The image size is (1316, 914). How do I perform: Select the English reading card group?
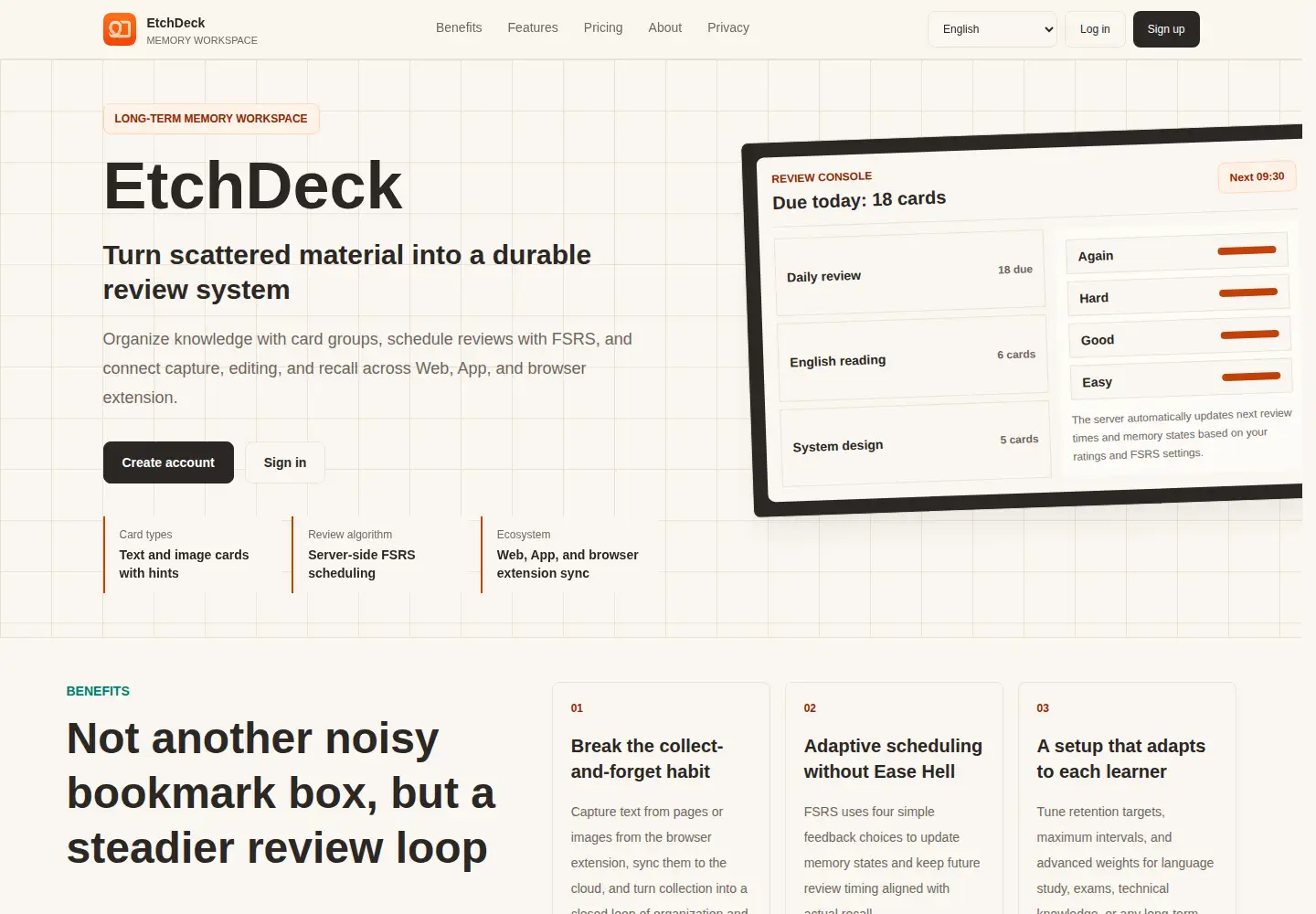[x=912, y=358]
